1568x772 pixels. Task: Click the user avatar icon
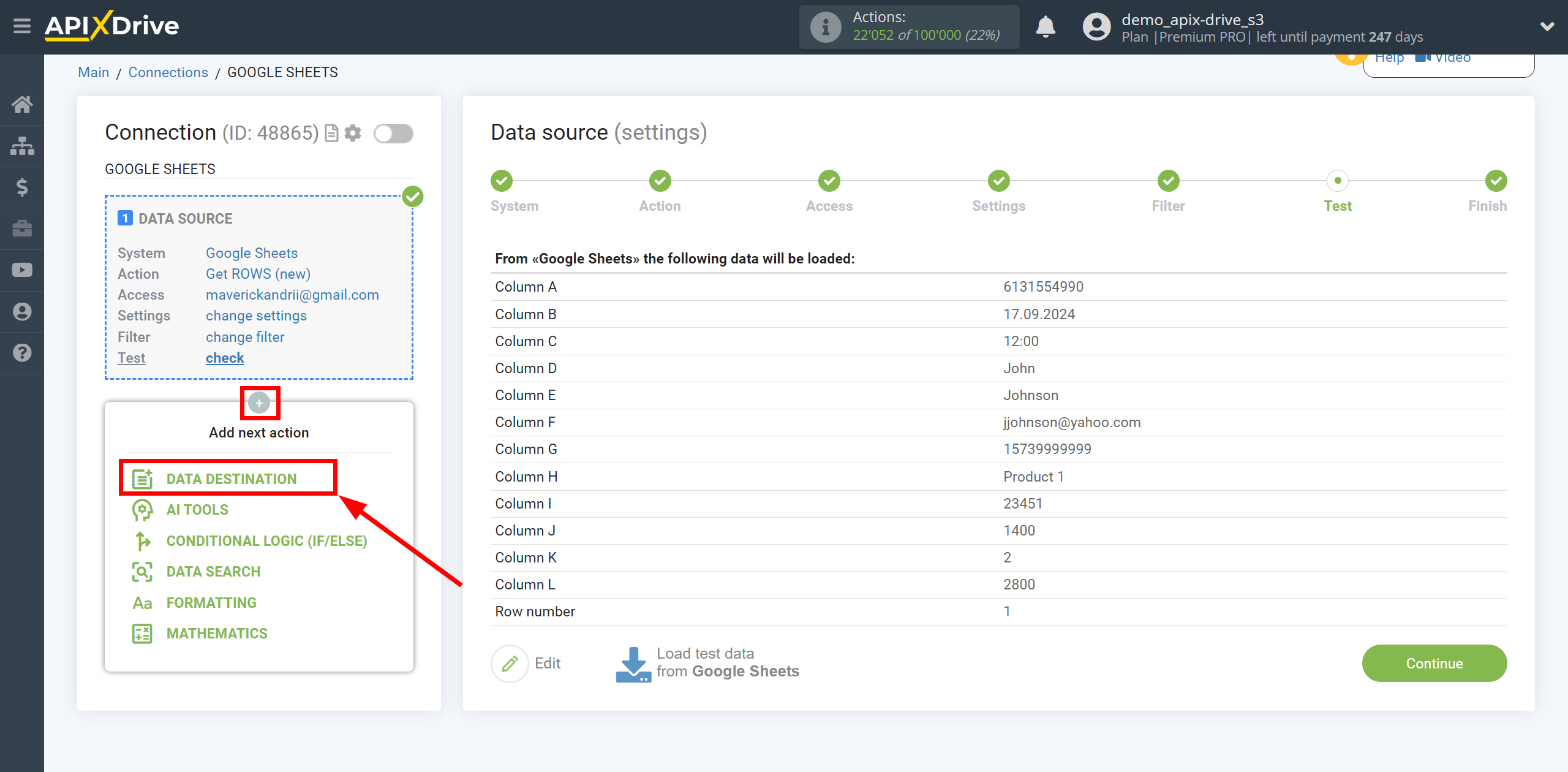(1096, 27)
